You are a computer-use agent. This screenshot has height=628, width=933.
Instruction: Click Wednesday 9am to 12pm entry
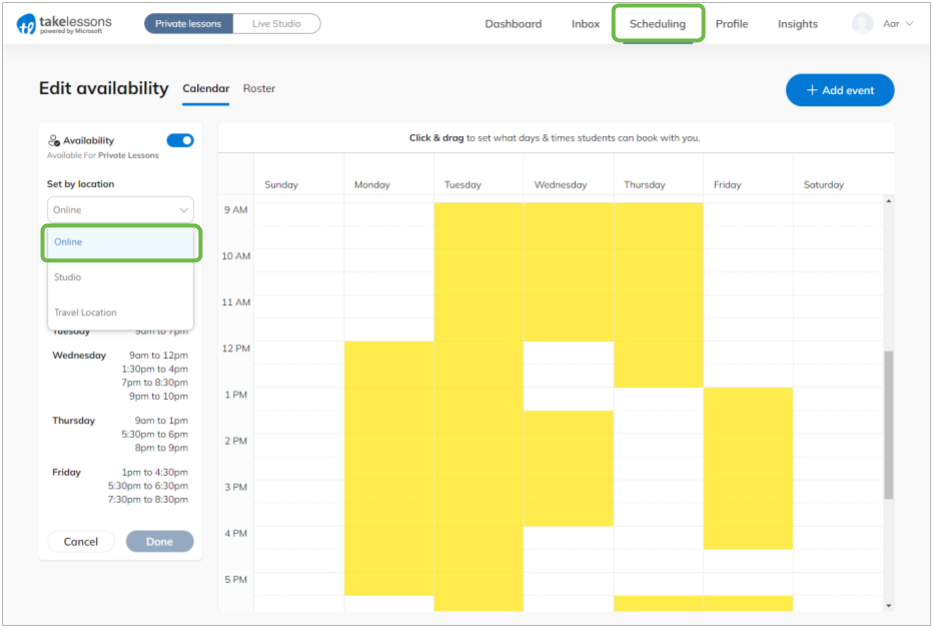click(158, 355)
